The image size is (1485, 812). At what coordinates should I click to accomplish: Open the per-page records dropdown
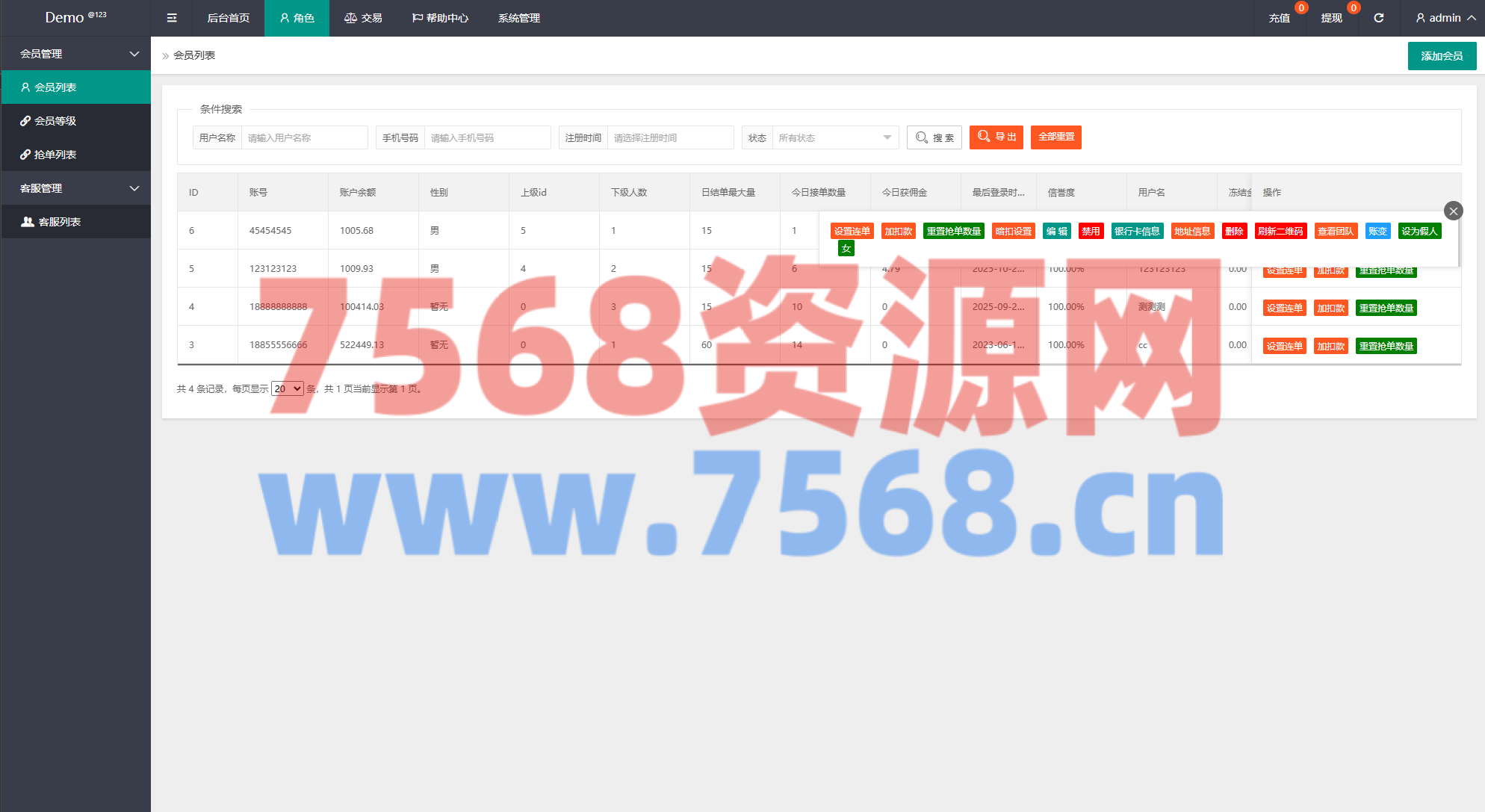(x=288, y=388)
